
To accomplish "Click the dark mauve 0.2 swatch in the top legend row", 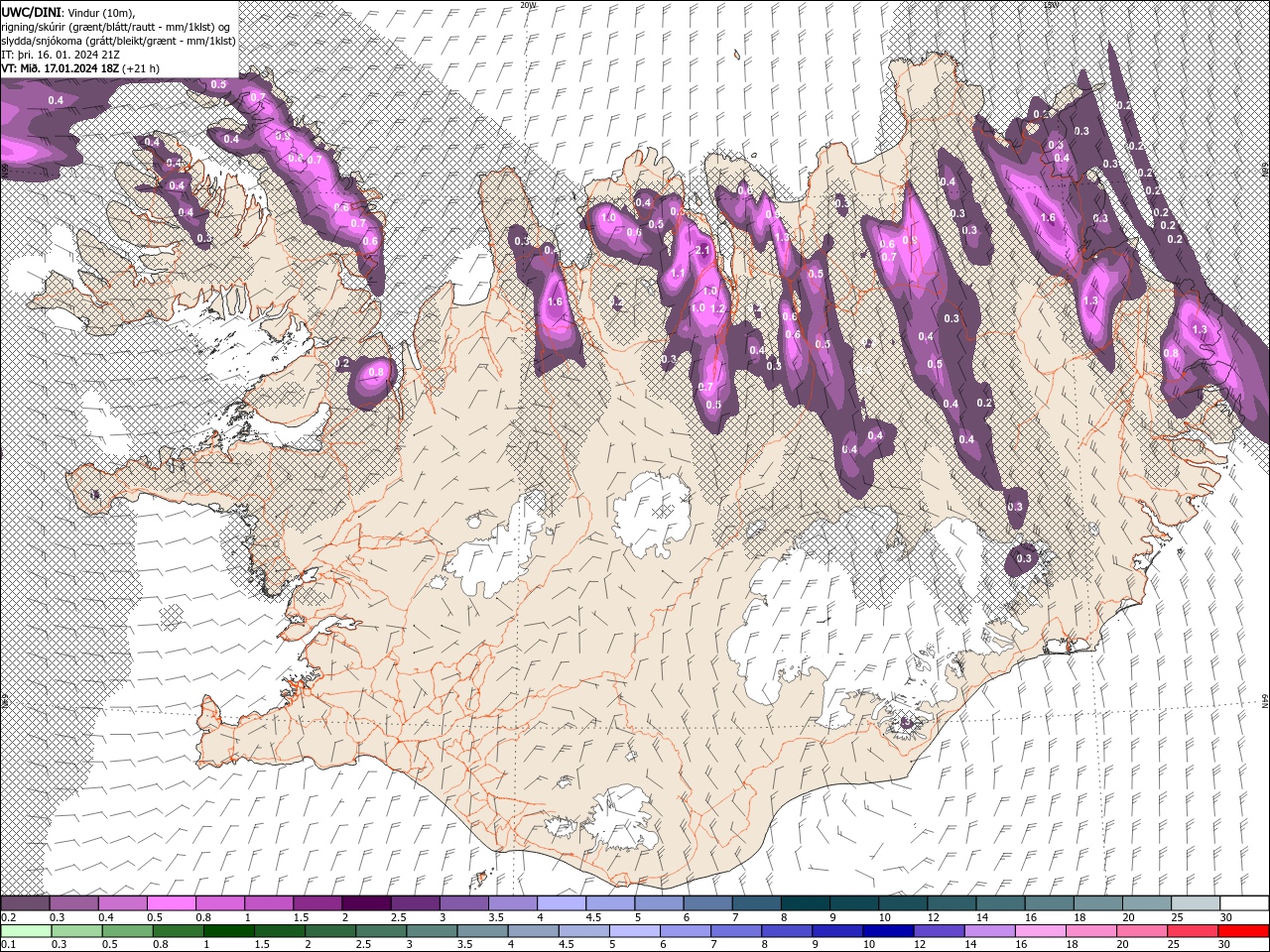I will (x=26, y=903).
